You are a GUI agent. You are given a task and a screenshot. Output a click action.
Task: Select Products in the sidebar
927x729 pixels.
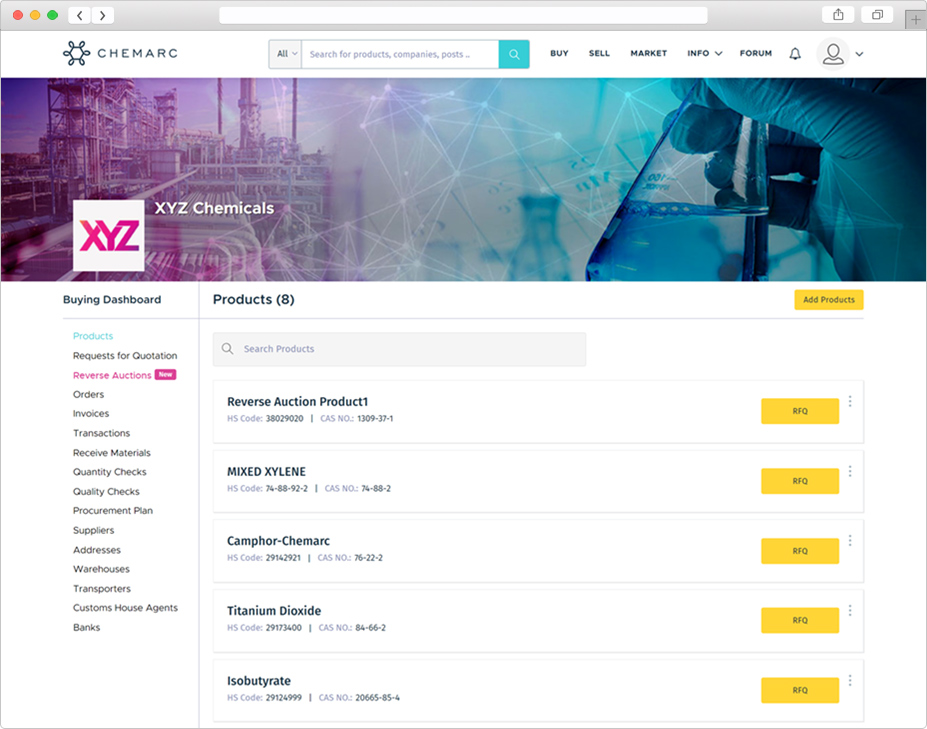click(x=93, y=336)
